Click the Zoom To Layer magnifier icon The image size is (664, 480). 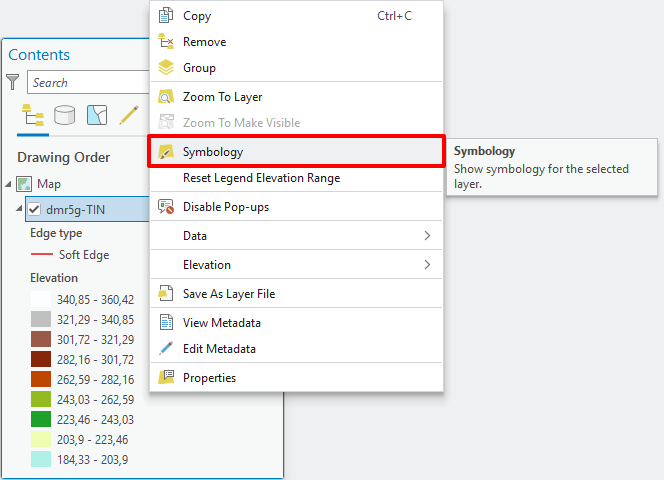pos(166,97)
